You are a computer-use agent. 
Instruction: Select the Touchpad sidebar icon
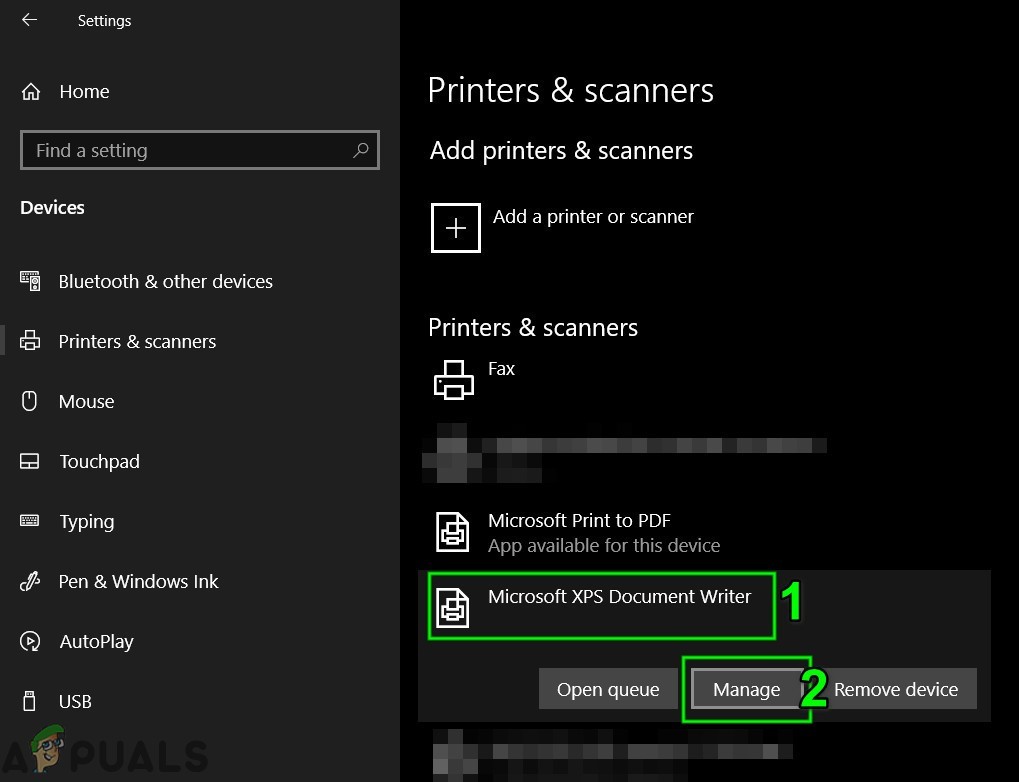pos(30,461)
